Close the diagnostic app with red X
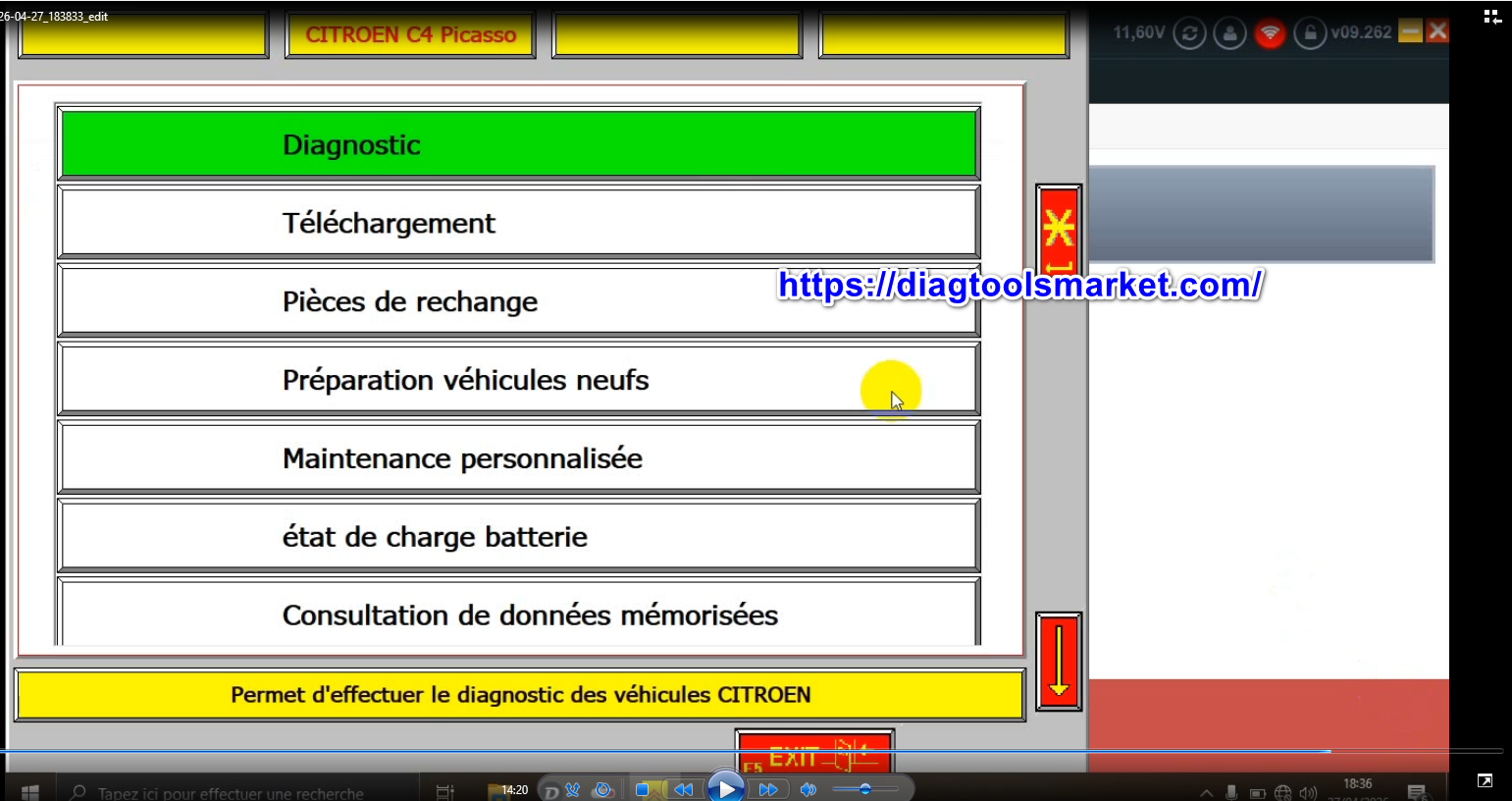The height and width of the screenshot is (801, 1512). click(1437, 31)
